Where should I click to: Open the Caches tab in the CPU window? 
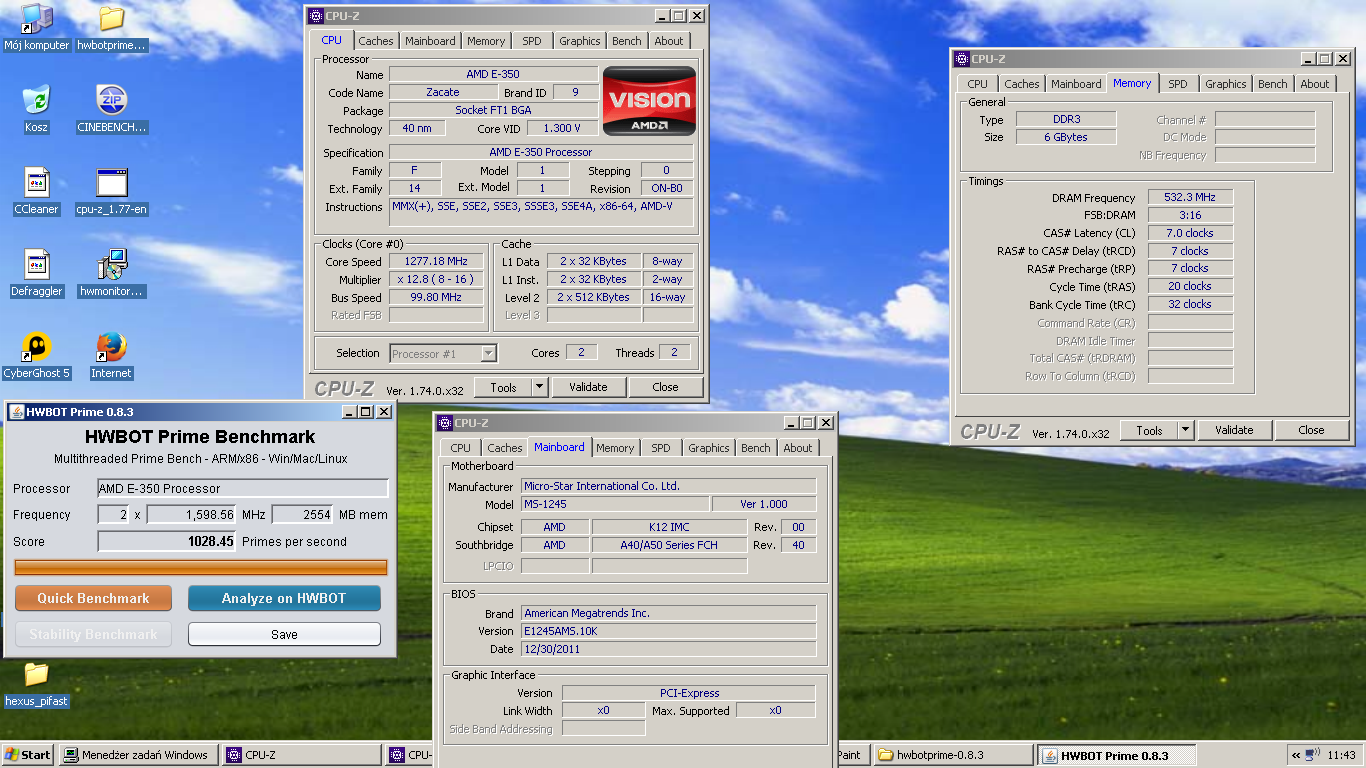point(376,41)
